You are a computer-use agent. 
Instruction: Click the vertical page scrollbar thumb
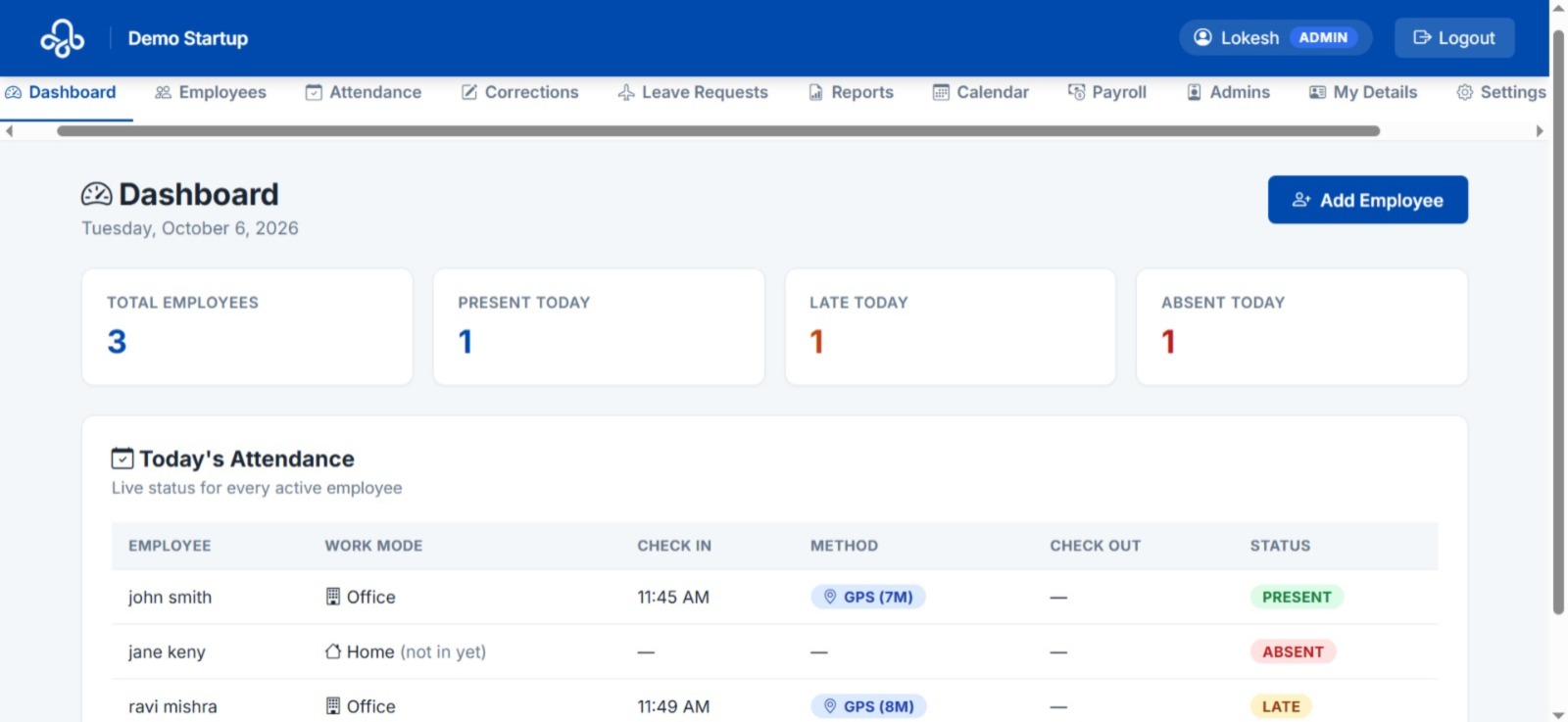click(1558, 321)
